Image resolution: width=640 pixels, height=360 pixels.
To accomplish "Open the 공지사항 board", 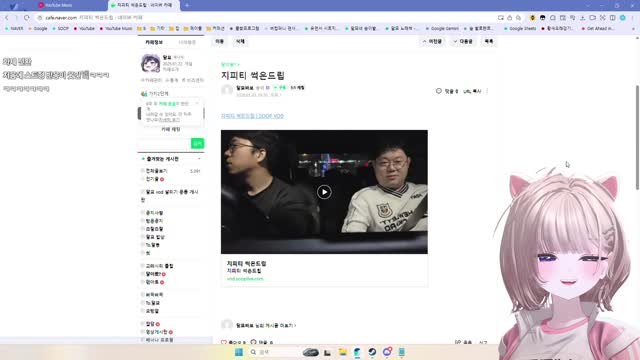I will click(154, 213).
